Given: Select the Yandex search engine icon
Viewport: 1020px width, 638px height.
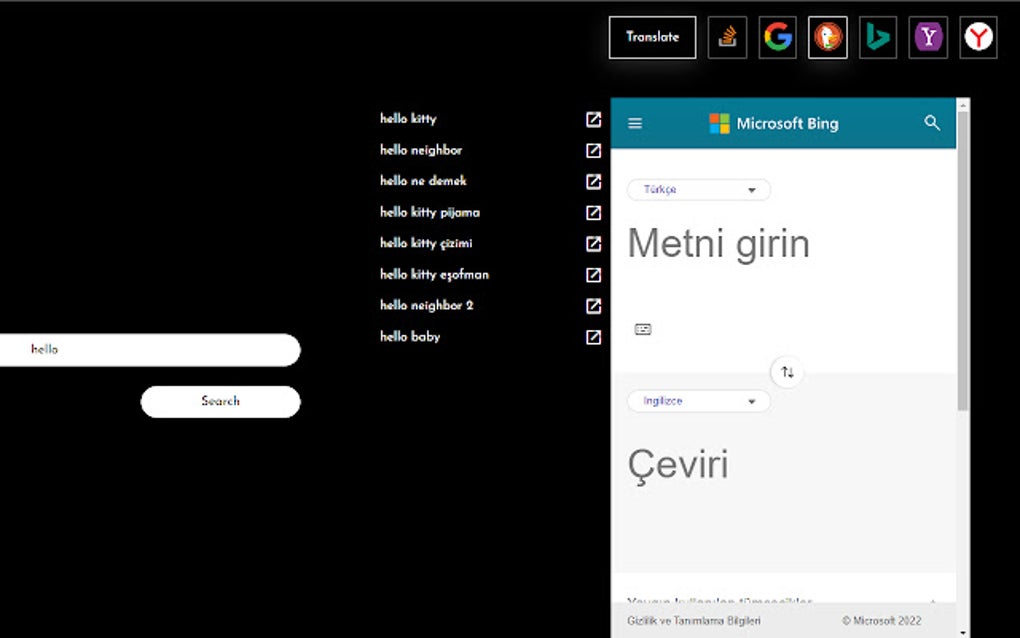Looking at the screenshot, I should point(978,37).
